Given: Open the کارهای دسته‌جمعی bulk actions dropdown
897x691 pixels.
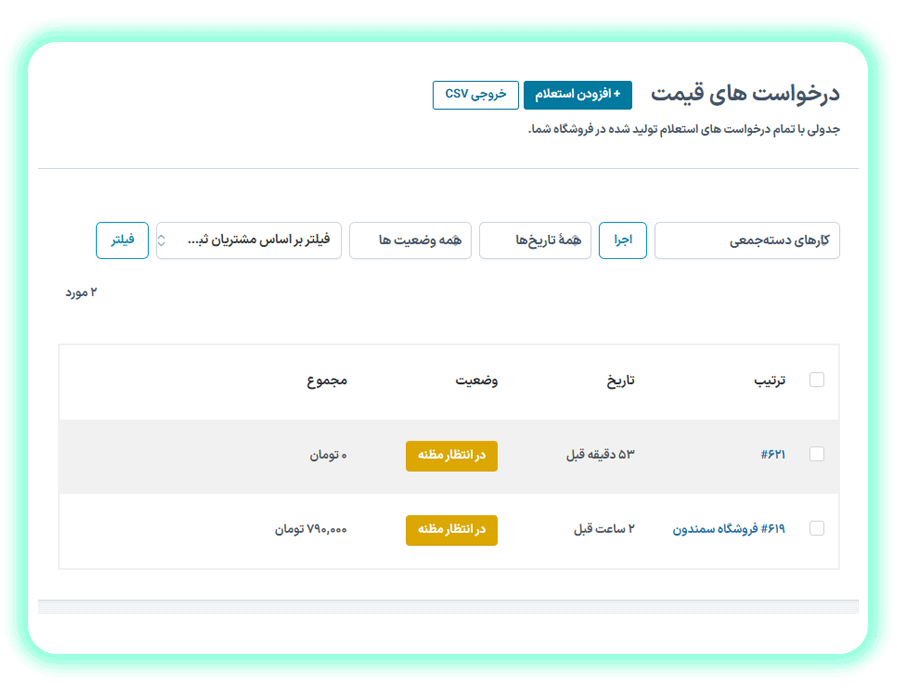Looking at the screenshot, I should click(747, 240).
